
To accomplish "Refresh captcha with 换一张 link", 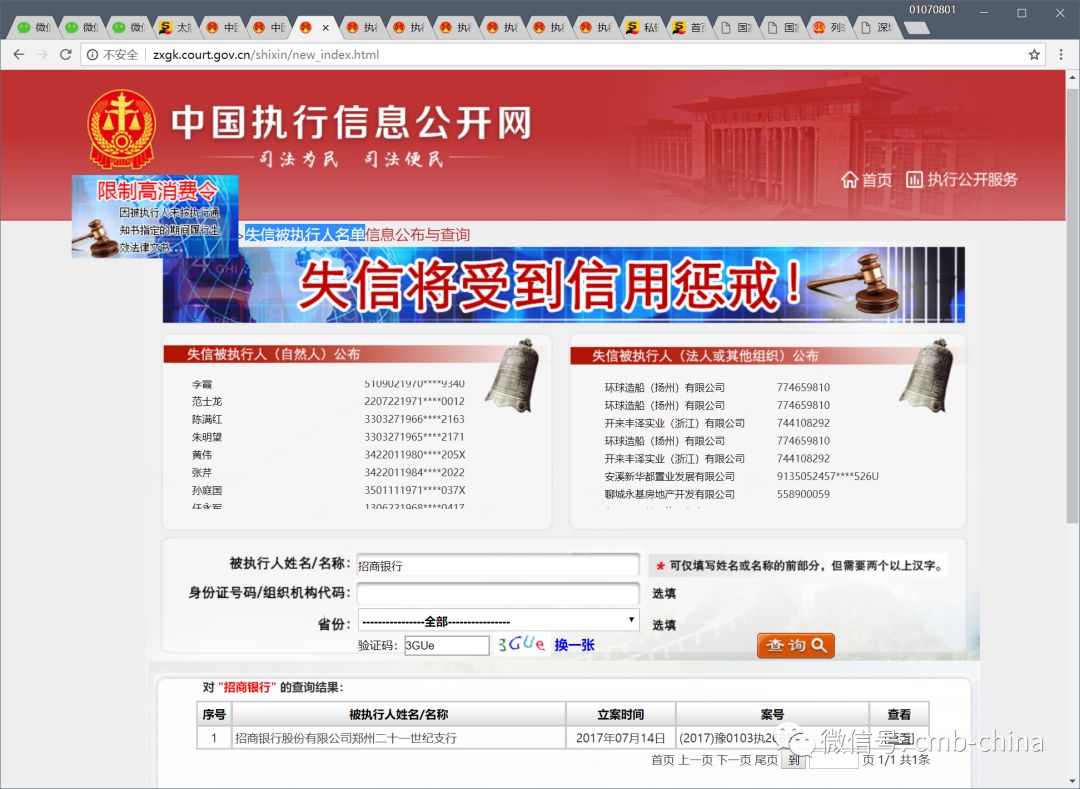I will [x=574, y=645].
